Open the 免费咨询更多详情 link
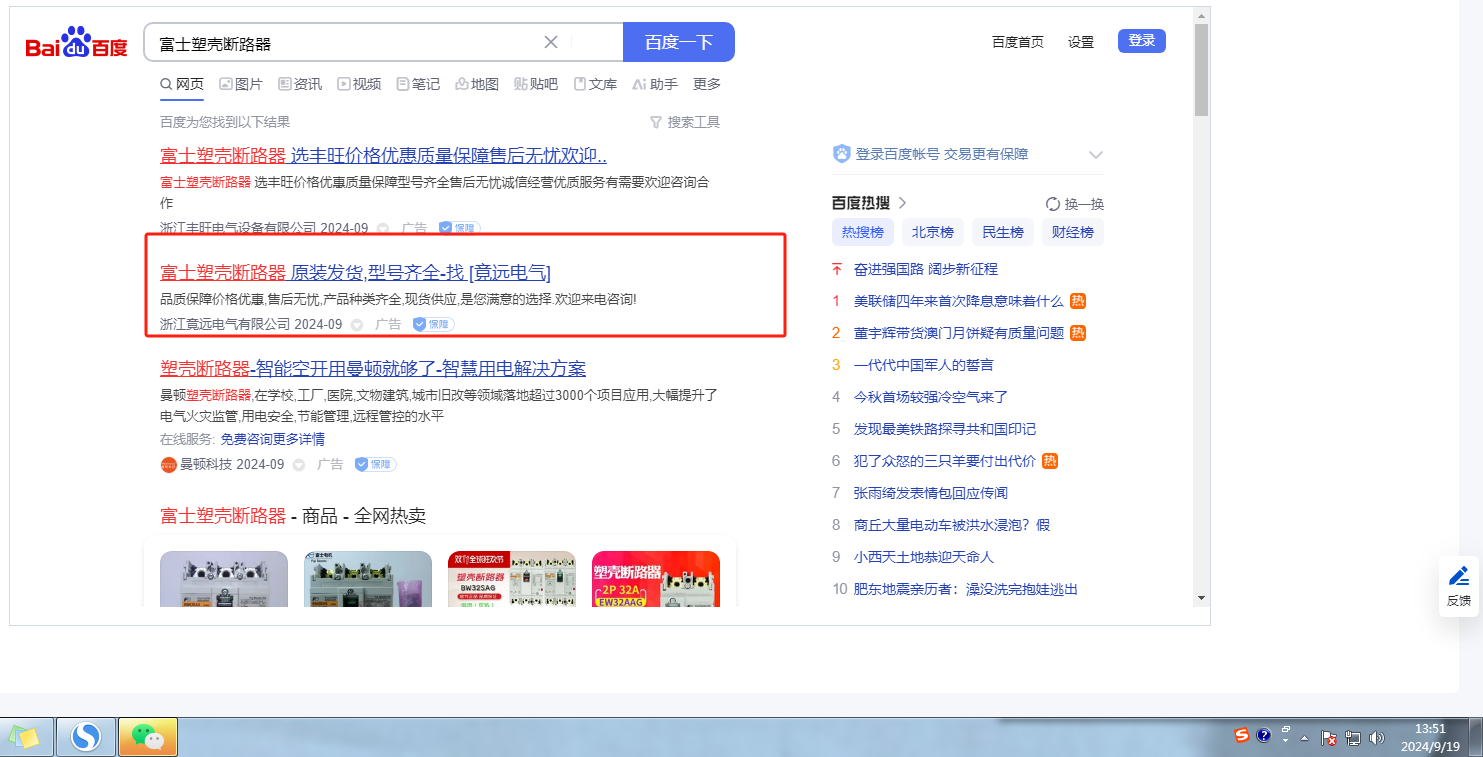Screen dimensions: 1483x757 [273, 439]
